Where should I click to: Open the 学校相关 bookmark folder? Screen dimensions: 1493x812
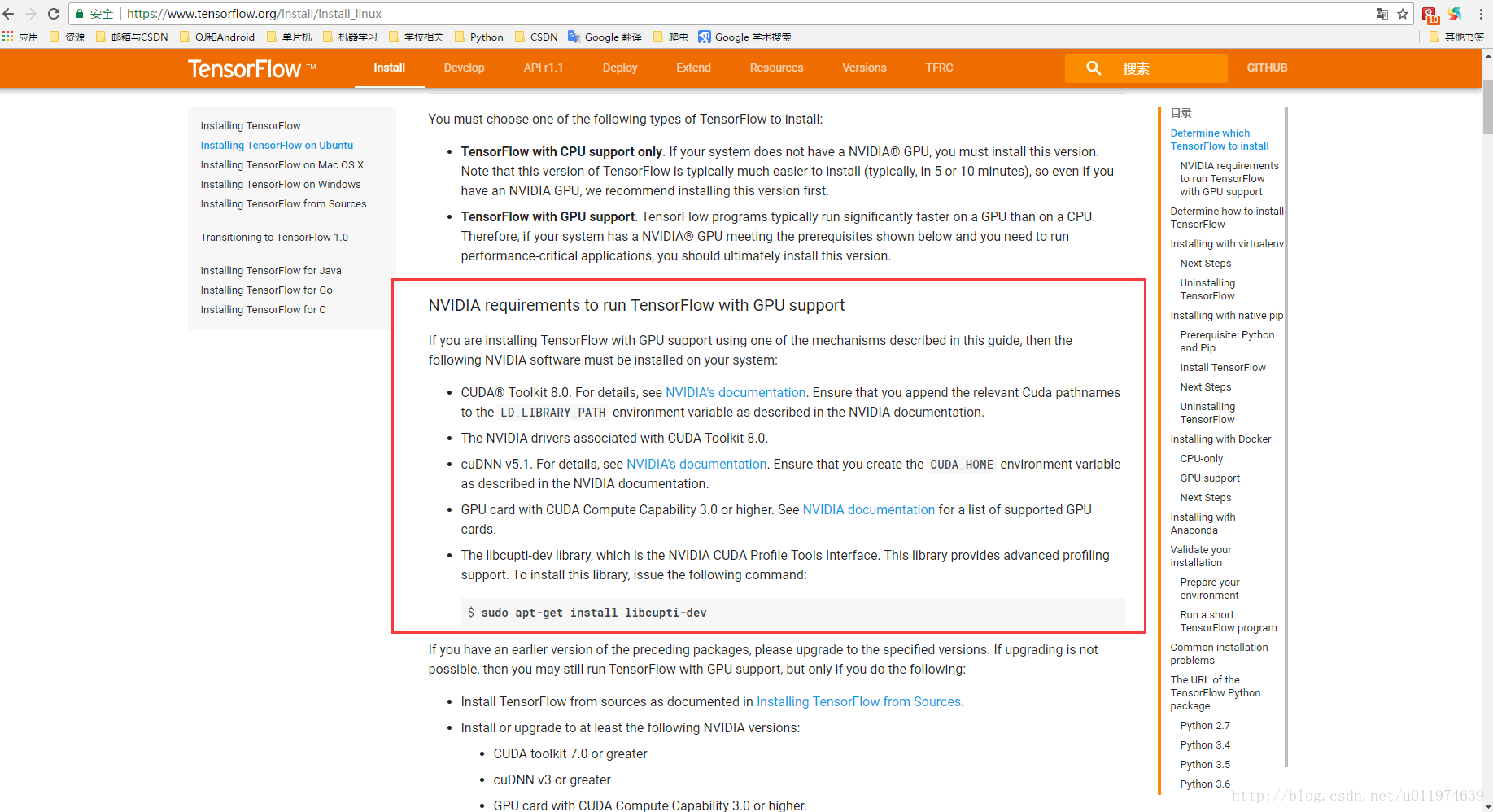417,37
